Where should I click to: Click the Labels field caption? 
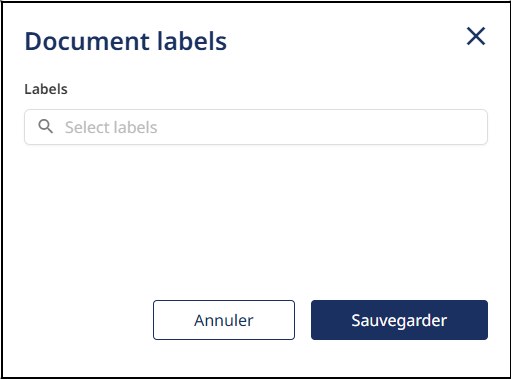(46, 89)
